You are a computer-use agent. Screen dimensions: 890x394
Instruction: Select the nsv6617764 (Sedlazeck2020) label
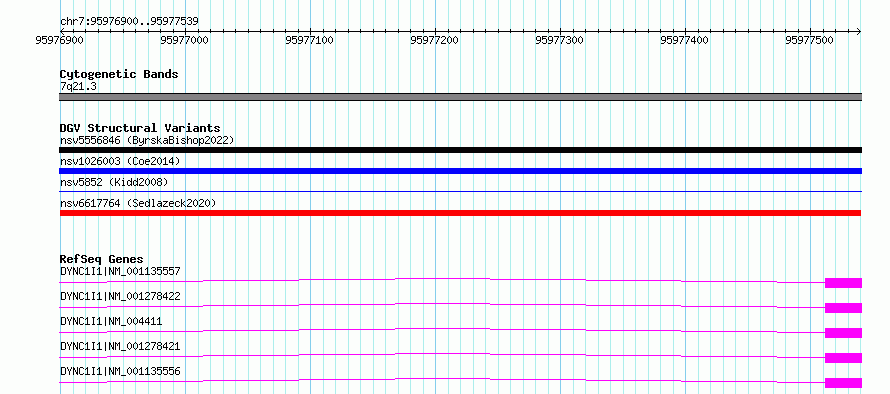point(138,203)
